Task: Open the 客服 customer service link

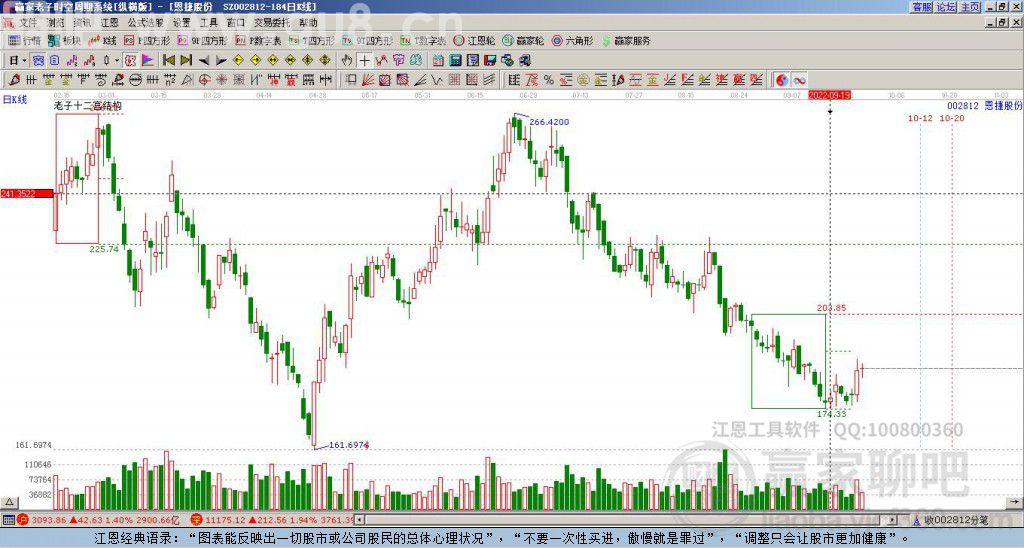Action: pos(922,7)
